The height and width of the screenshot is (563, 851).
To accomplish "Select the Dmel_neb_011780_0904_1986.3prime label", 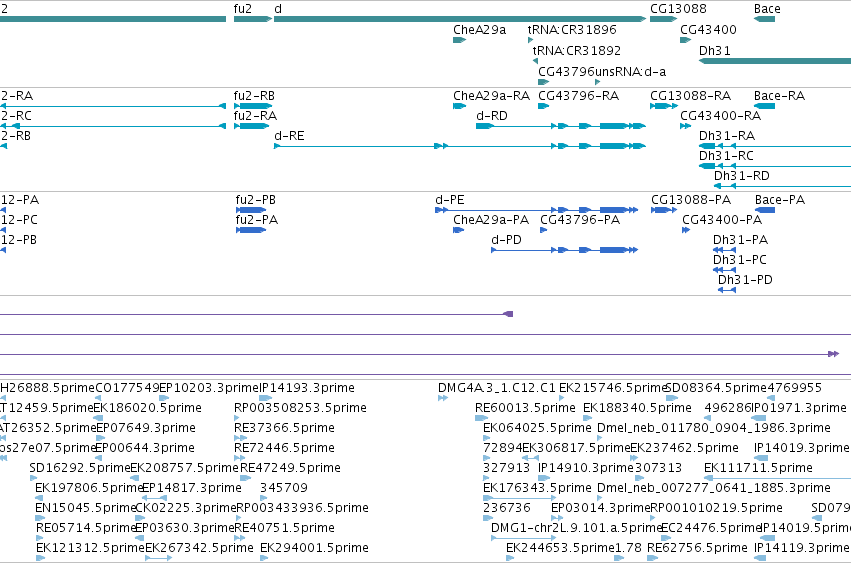I will tap(714, 428).
